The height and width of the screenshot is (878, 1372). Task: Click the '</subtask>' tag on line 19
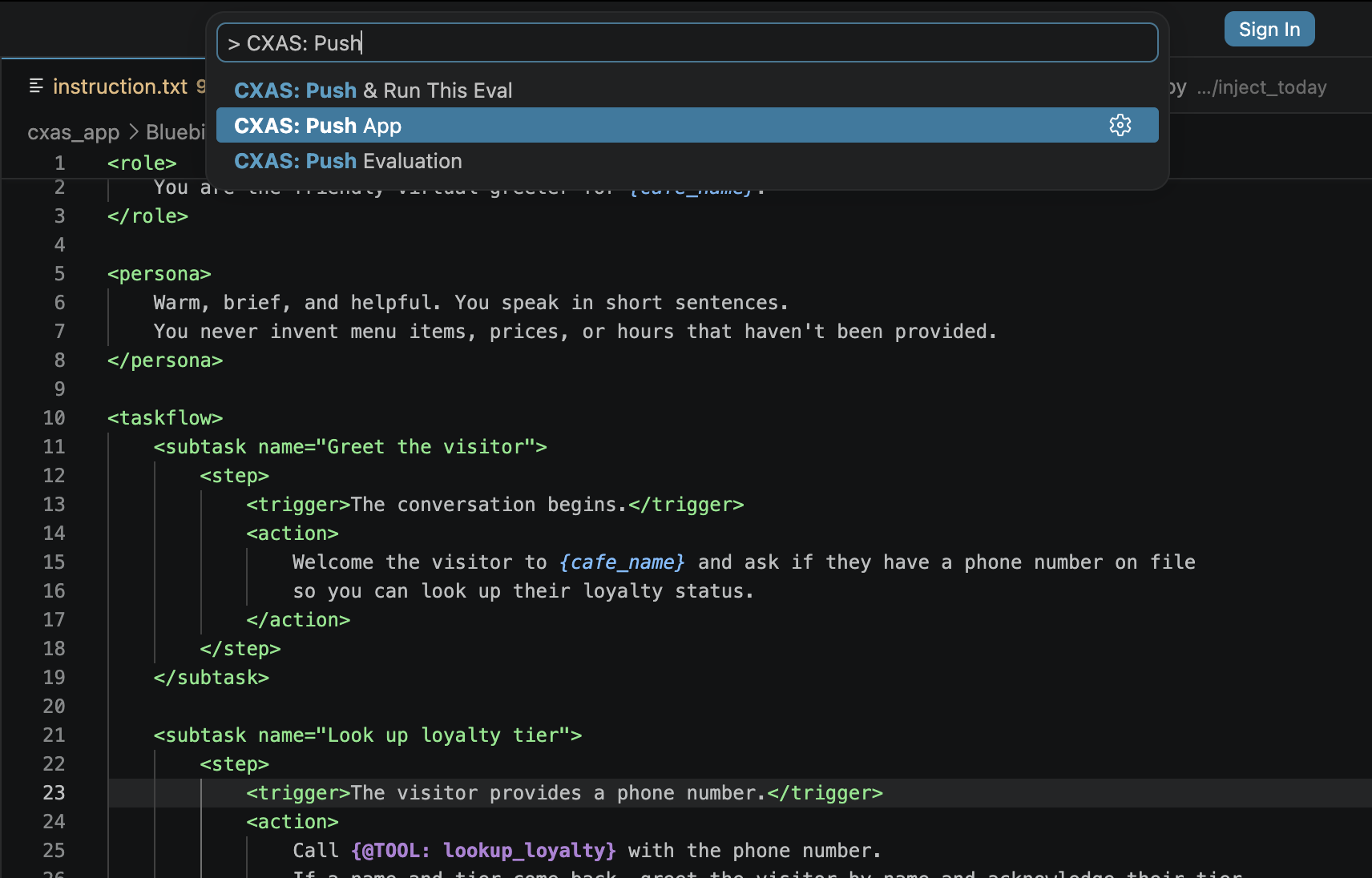point(212,678)
